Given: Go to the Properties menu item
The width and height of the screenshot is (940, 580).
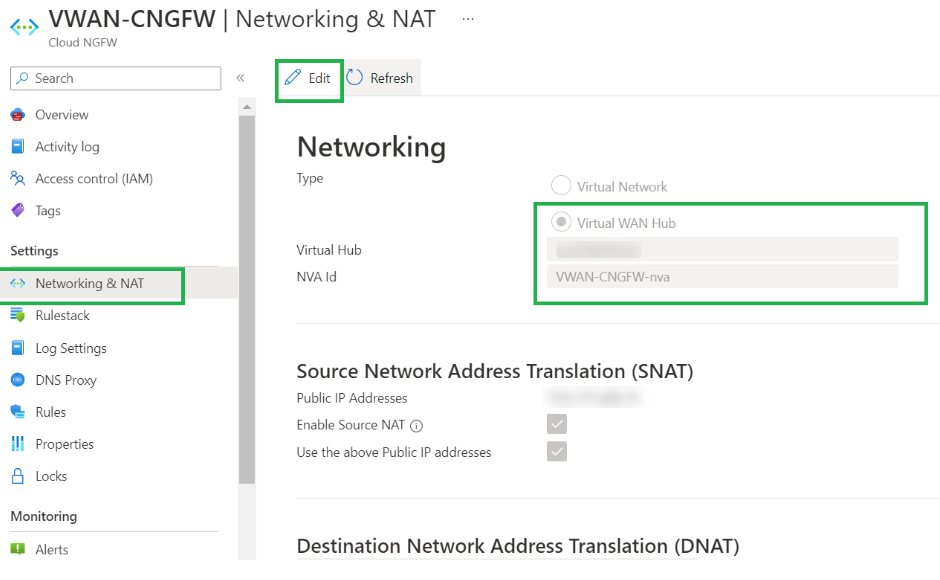Looking at the screenshot, I should (64, 444).
